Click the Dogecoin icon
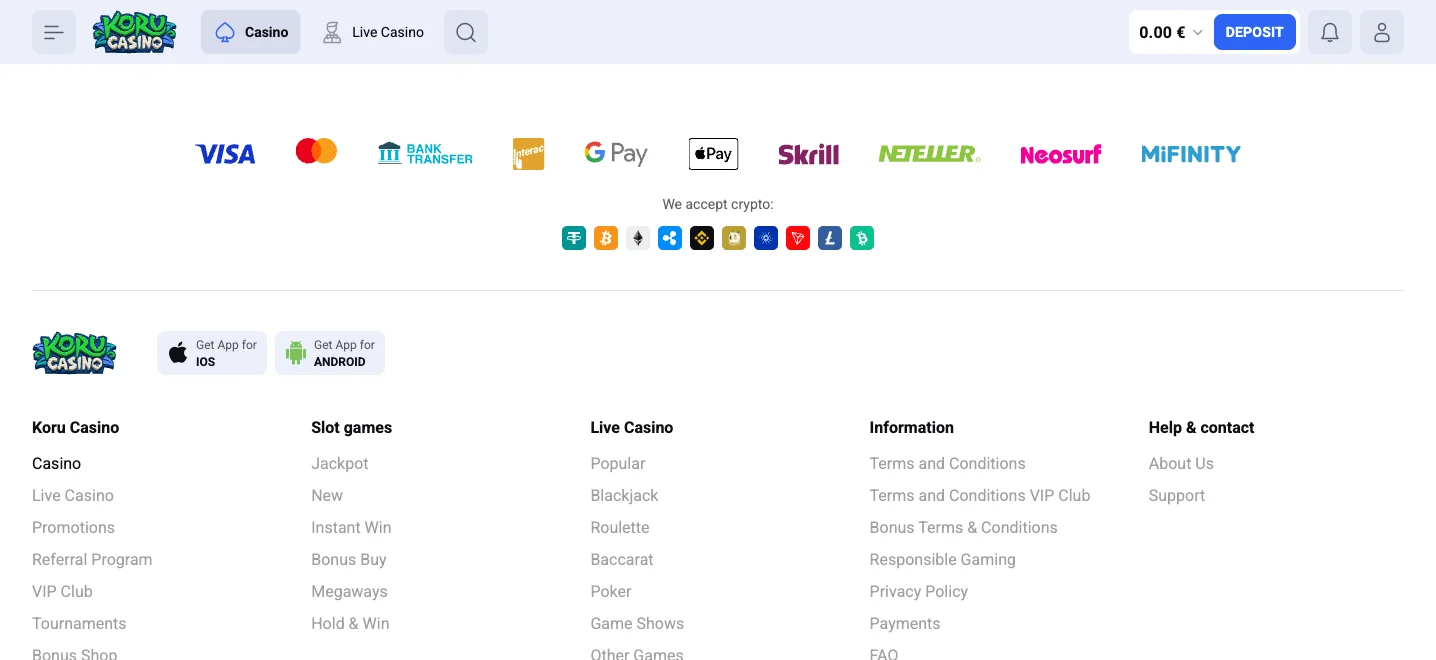This screenshot has width=1436, height=660. tap(734, 238)
